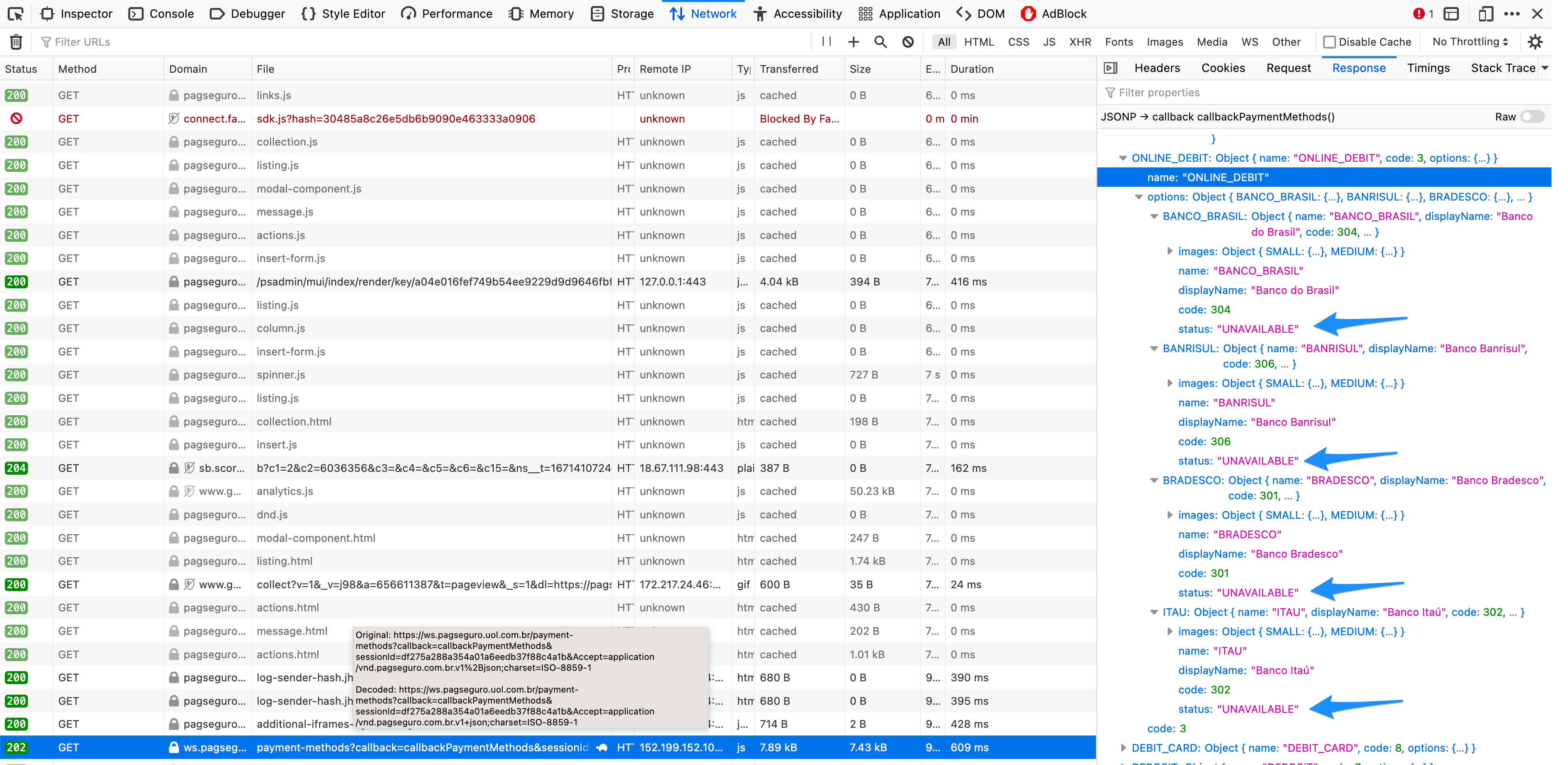1568x765 pixels.
Task: Collapse the BANCO_BRASIL object node
Action: (x=1154, y=217)
